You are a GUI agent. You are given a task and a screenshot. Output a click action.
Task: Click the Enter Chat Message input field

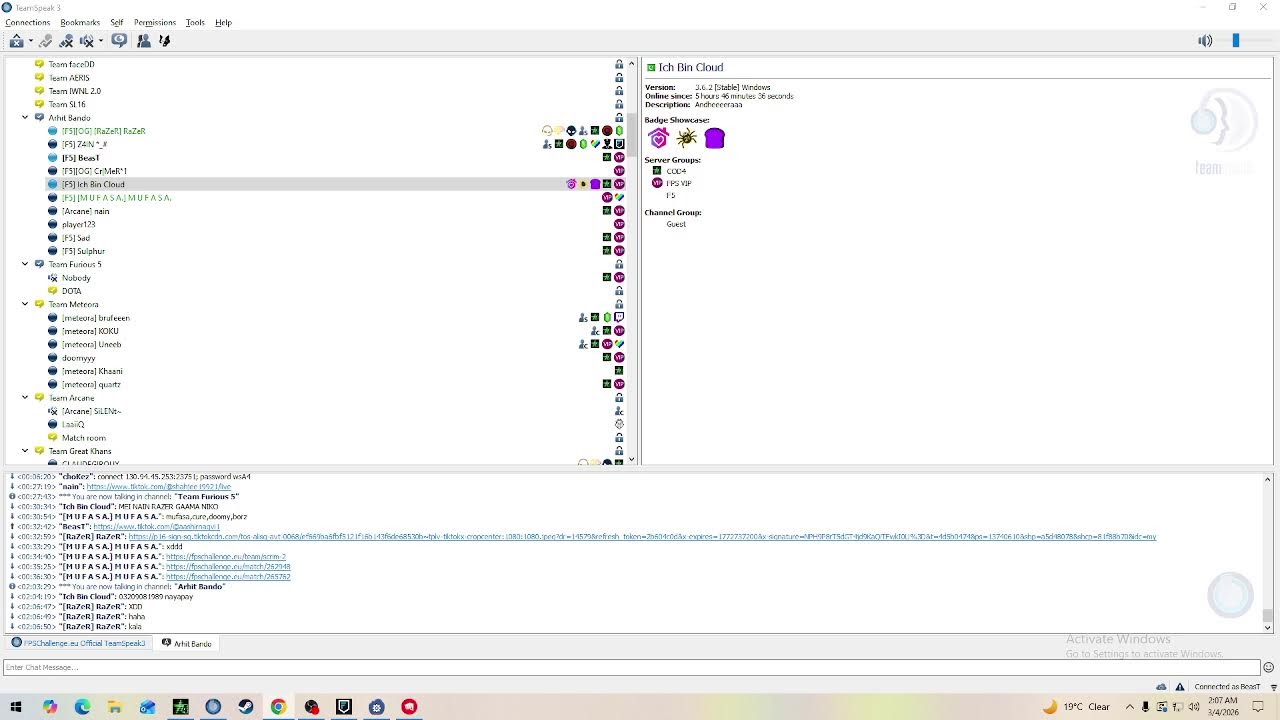click(631, 667)
